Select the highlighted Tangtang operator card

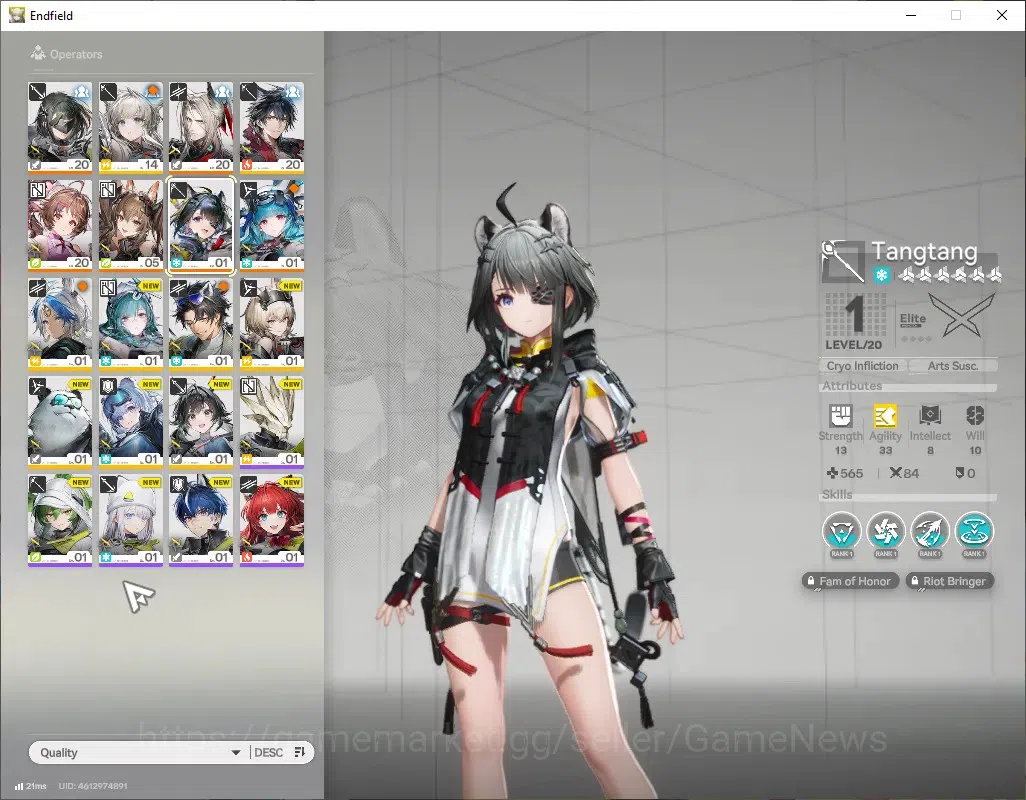coord(201,226)
